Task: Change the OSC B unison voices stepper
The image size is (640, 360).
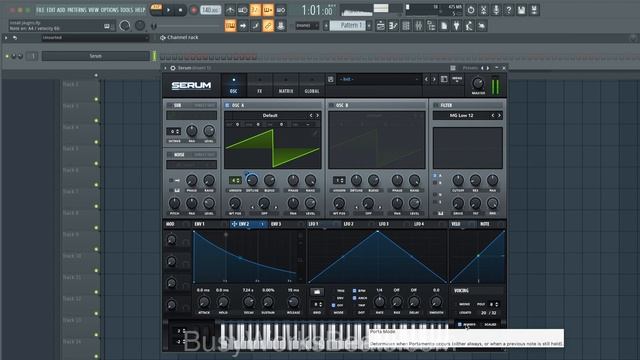Action: tap(339, 180)
